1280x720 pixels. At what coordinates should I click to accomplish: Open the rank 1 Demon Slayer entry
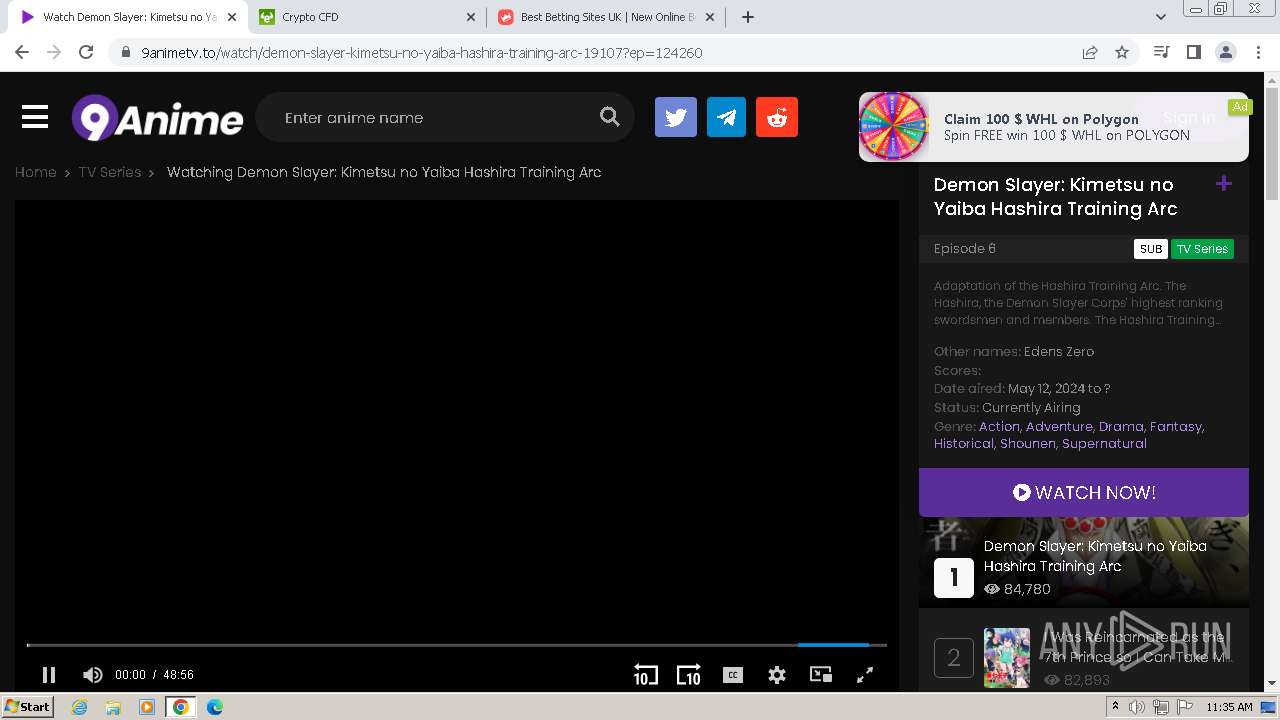(1084, 562)
